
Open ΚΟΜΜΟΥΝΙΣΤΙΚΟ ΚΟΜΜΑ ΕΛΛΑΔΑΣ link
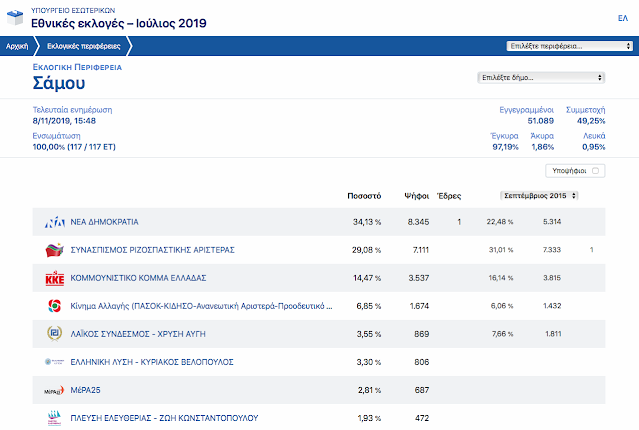click(x=138, y=278)
